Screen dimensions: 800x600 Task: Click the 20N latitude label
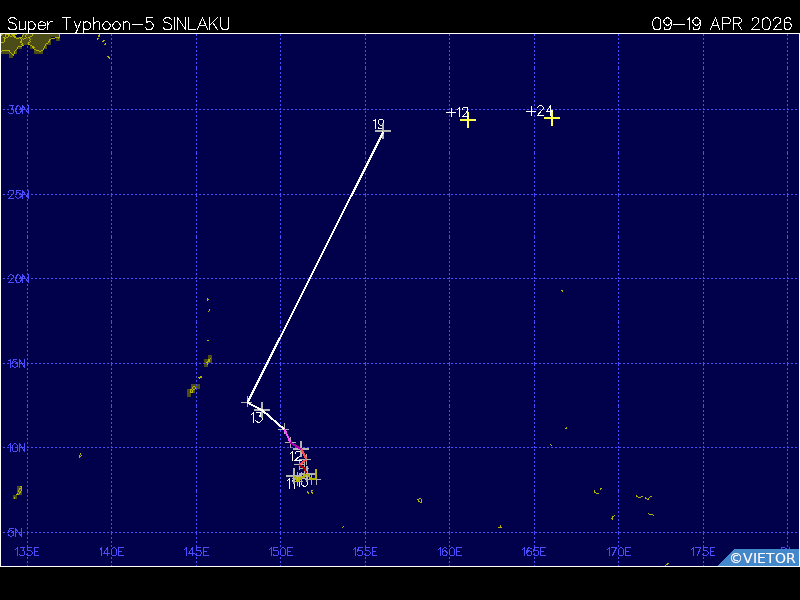click(x=18, y=279)
